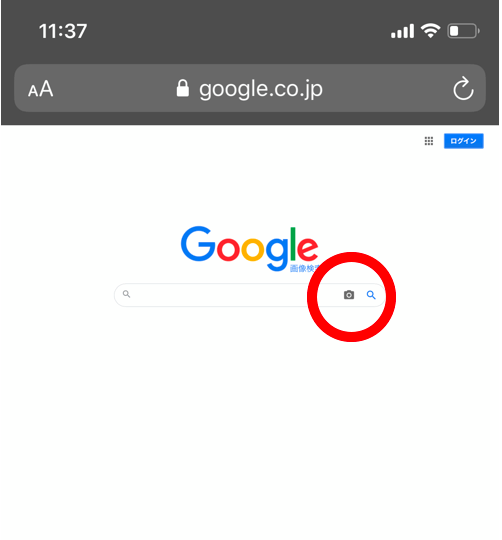Viewport: 502px width, 540px height.
Task: Click the blue search magnifier button
Action: click(x=371, y=295)
